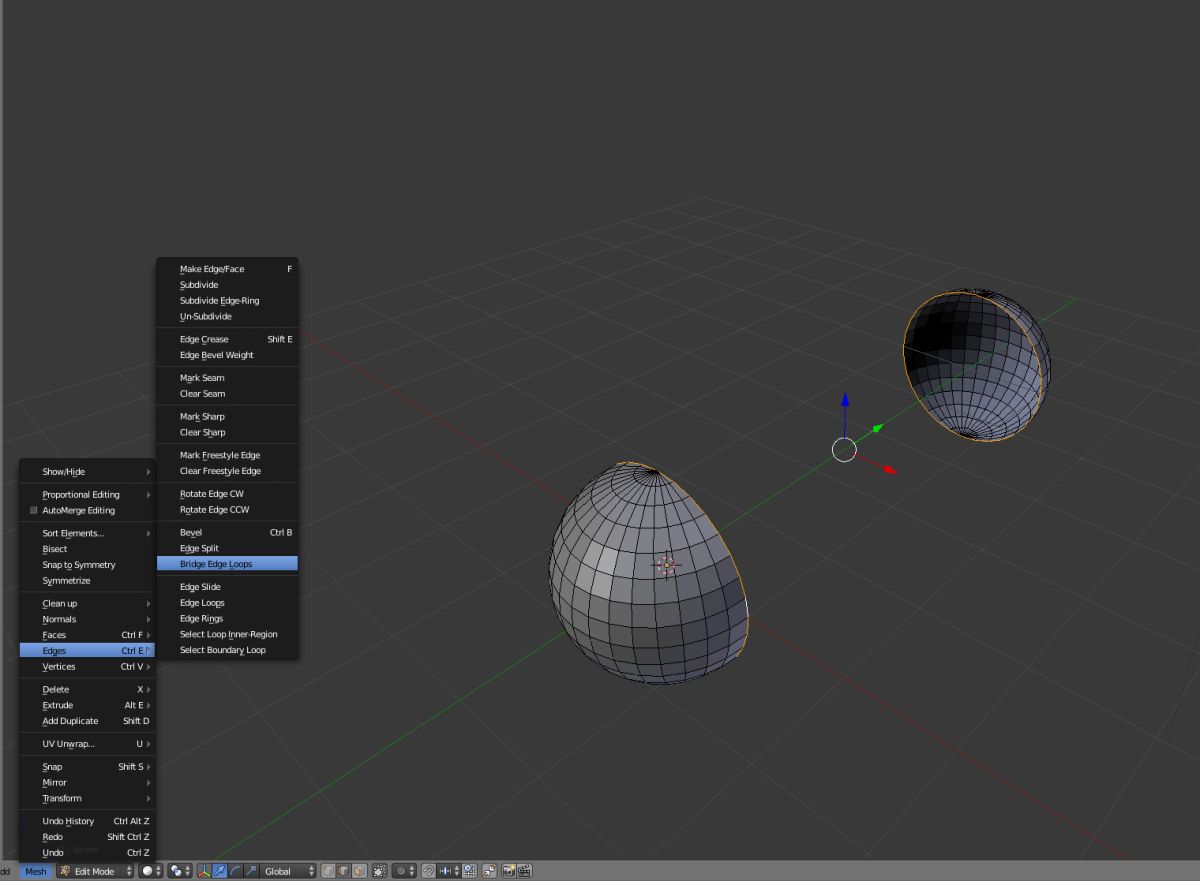Select the translate manipulator arrow icon
Image resolution: width=1200 pixels, height=881 pixels.
click(219, 871)
